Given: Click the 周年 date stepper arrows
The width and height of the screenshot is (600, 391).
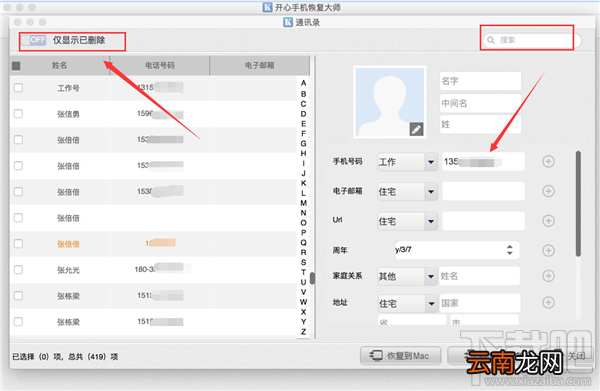Looking at the screenshot, I should pyautogui.click(x=510, y=250).
